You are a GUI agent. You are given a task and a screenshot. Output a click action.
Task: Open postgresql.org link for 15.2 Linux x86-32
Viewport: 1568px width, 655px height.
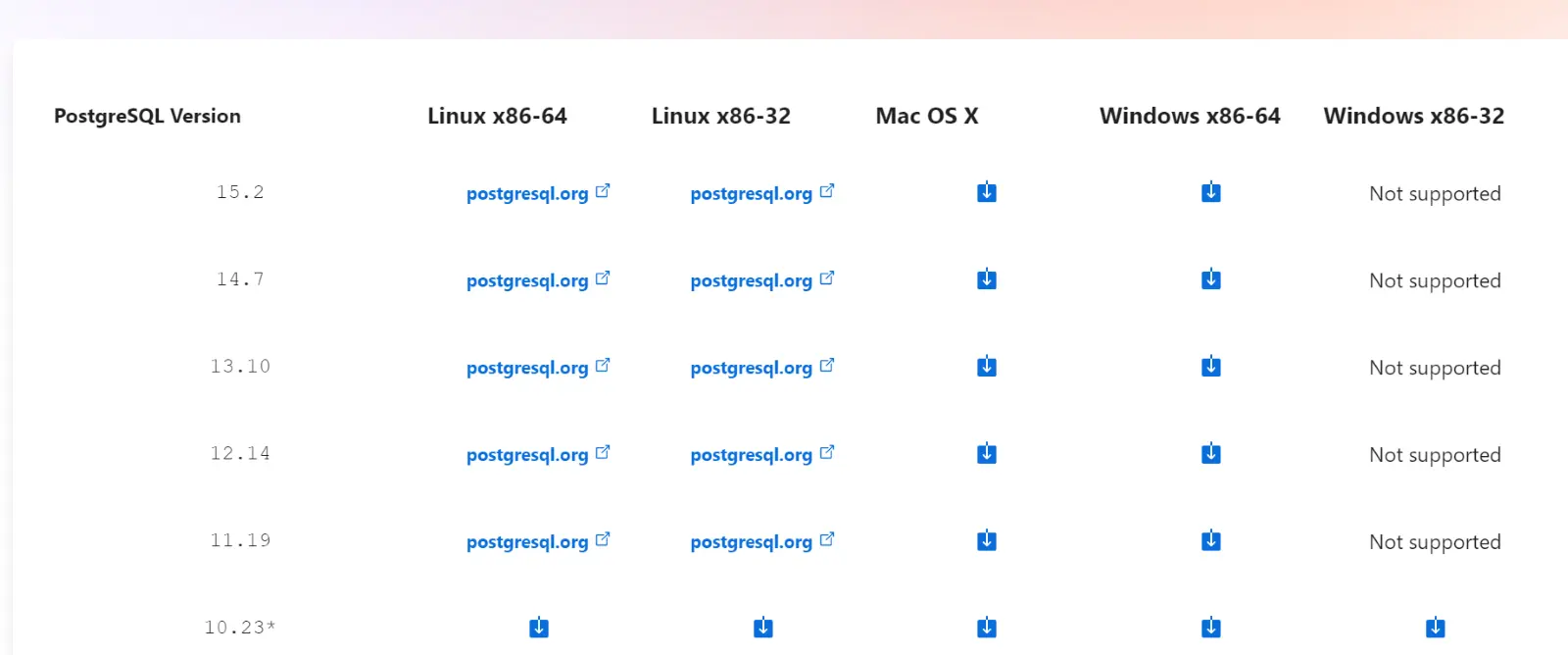click(x=762, y=193)
